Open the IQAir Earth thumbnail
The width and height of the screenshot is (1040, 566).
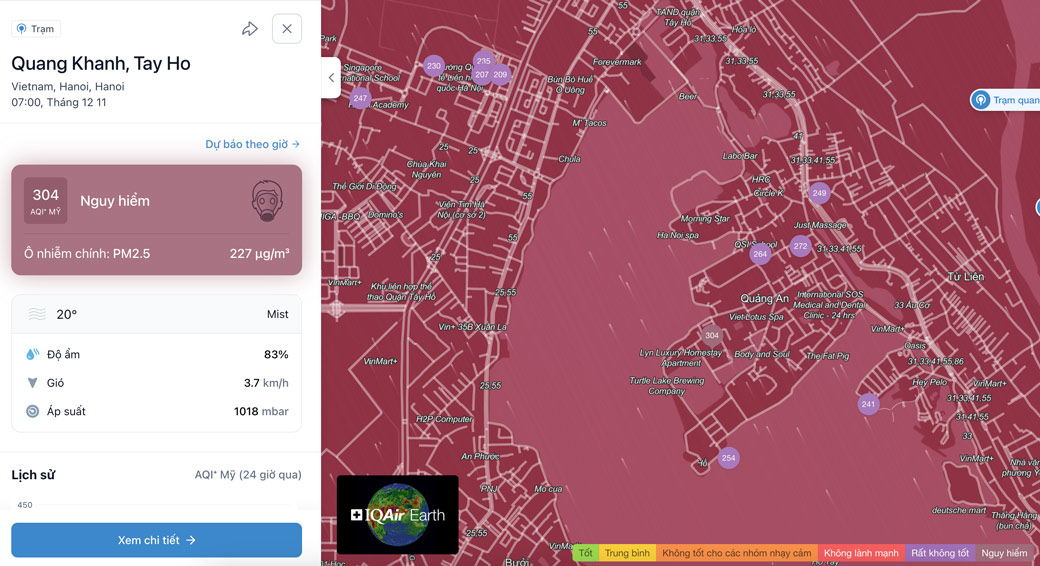pos(397,514)
